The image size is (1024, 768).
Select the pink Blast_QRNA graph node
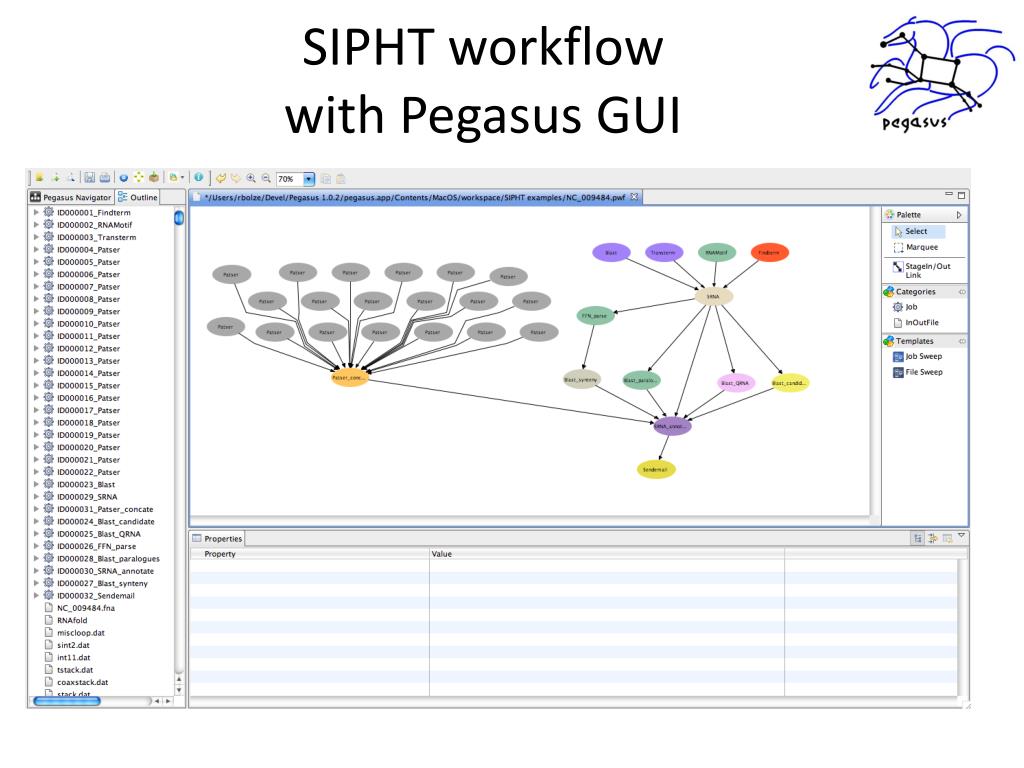pos(735,383)
